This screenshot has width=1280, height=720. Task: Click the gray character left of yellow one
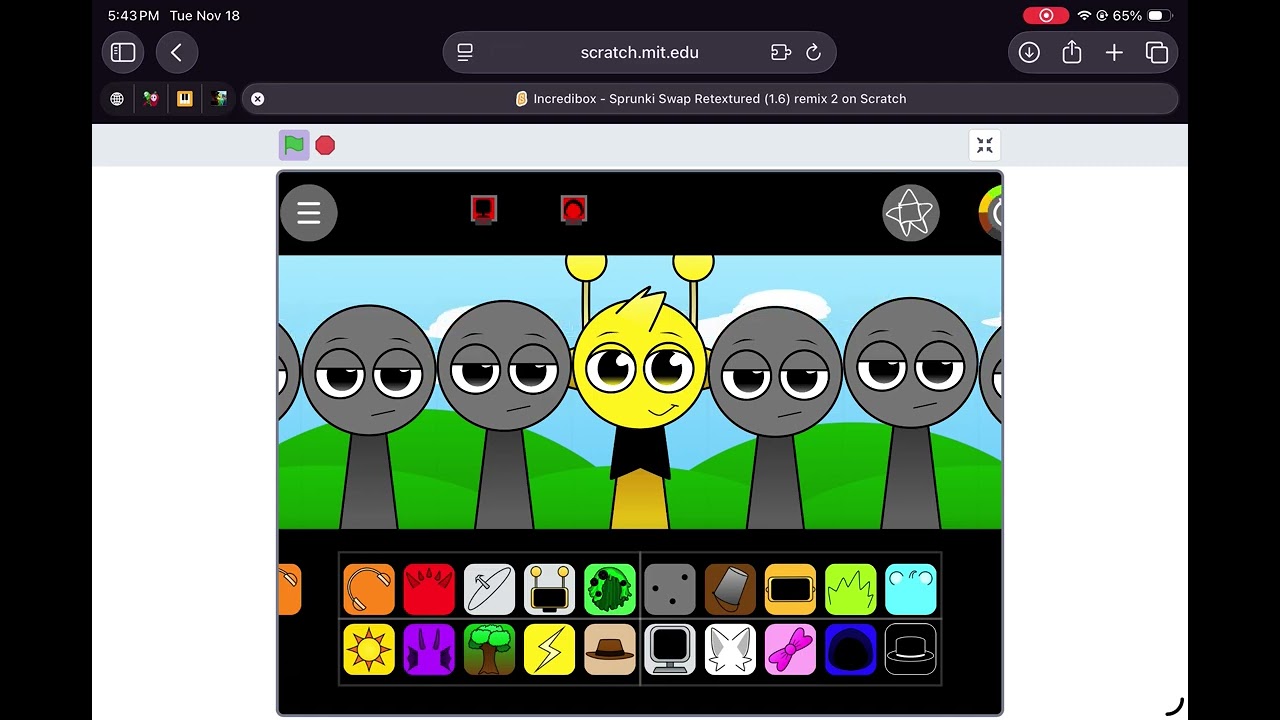click(x=504, y=412)
